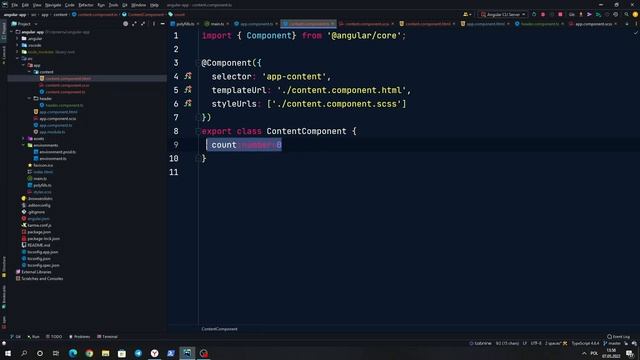Click the ContentComponent breadcrumb below editor
Image resolution: width=640 pixels, height=360 pixels.
[219, 329]
